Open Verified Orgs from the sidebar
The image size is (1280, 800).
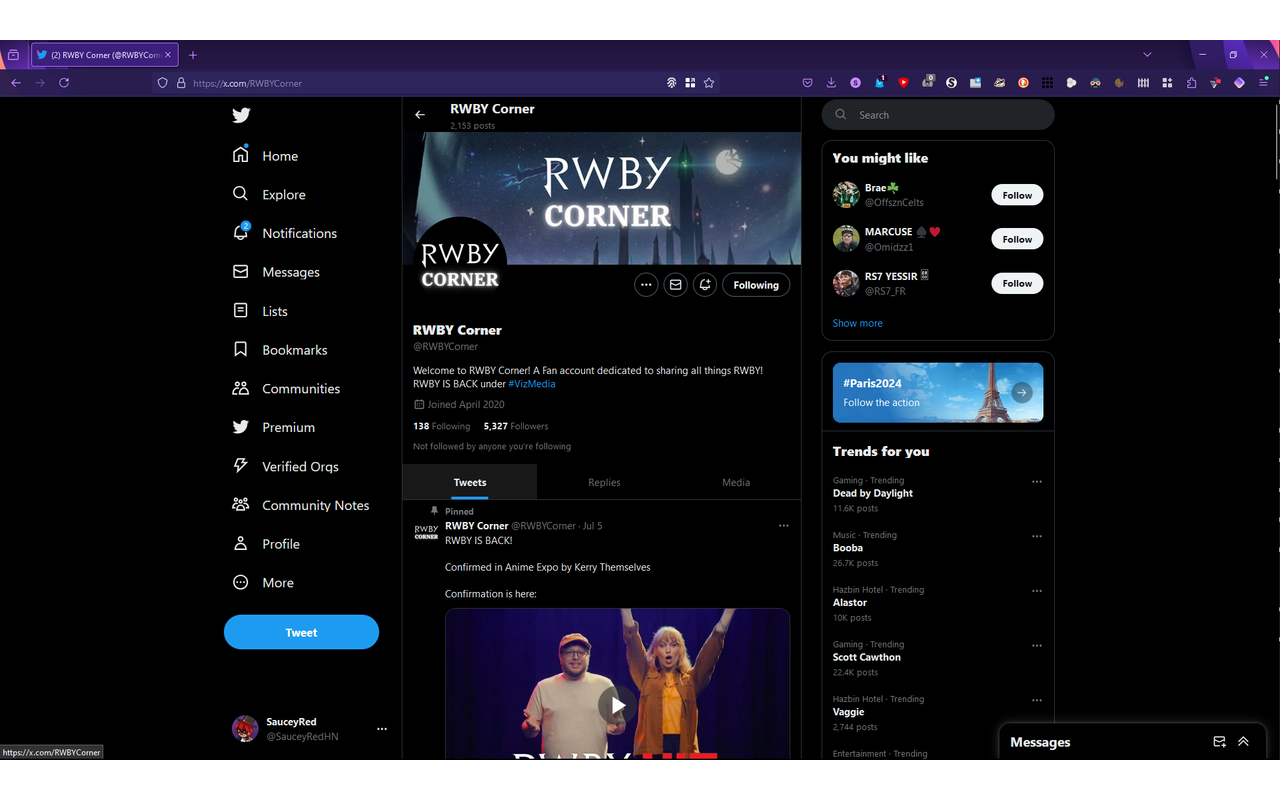click(x=285, y=466)
